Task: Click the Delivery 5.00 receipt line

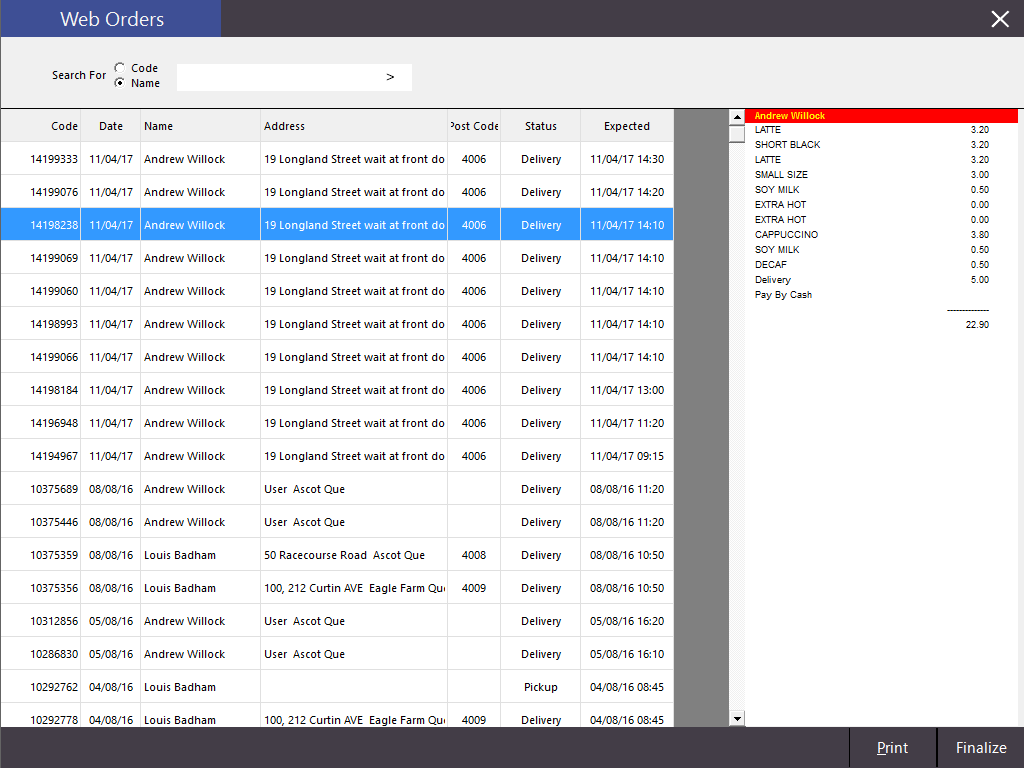Action: [872, 280]
